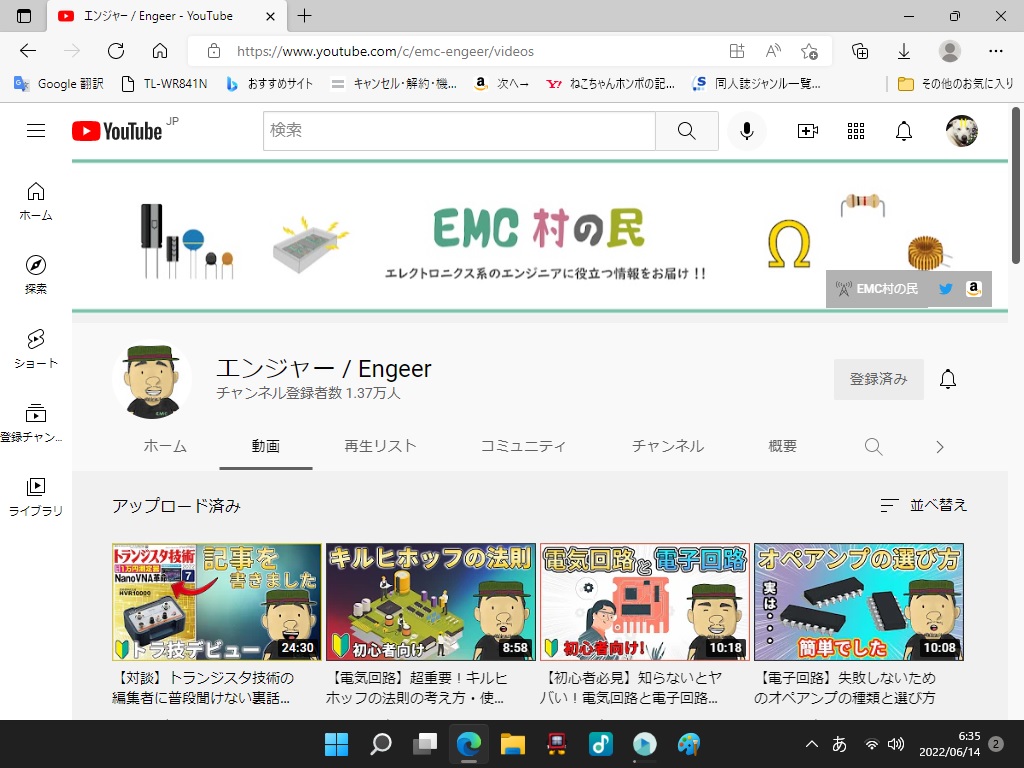Screen dimensions: 1024x768
Task: Refresh the page
Action: 116,51
